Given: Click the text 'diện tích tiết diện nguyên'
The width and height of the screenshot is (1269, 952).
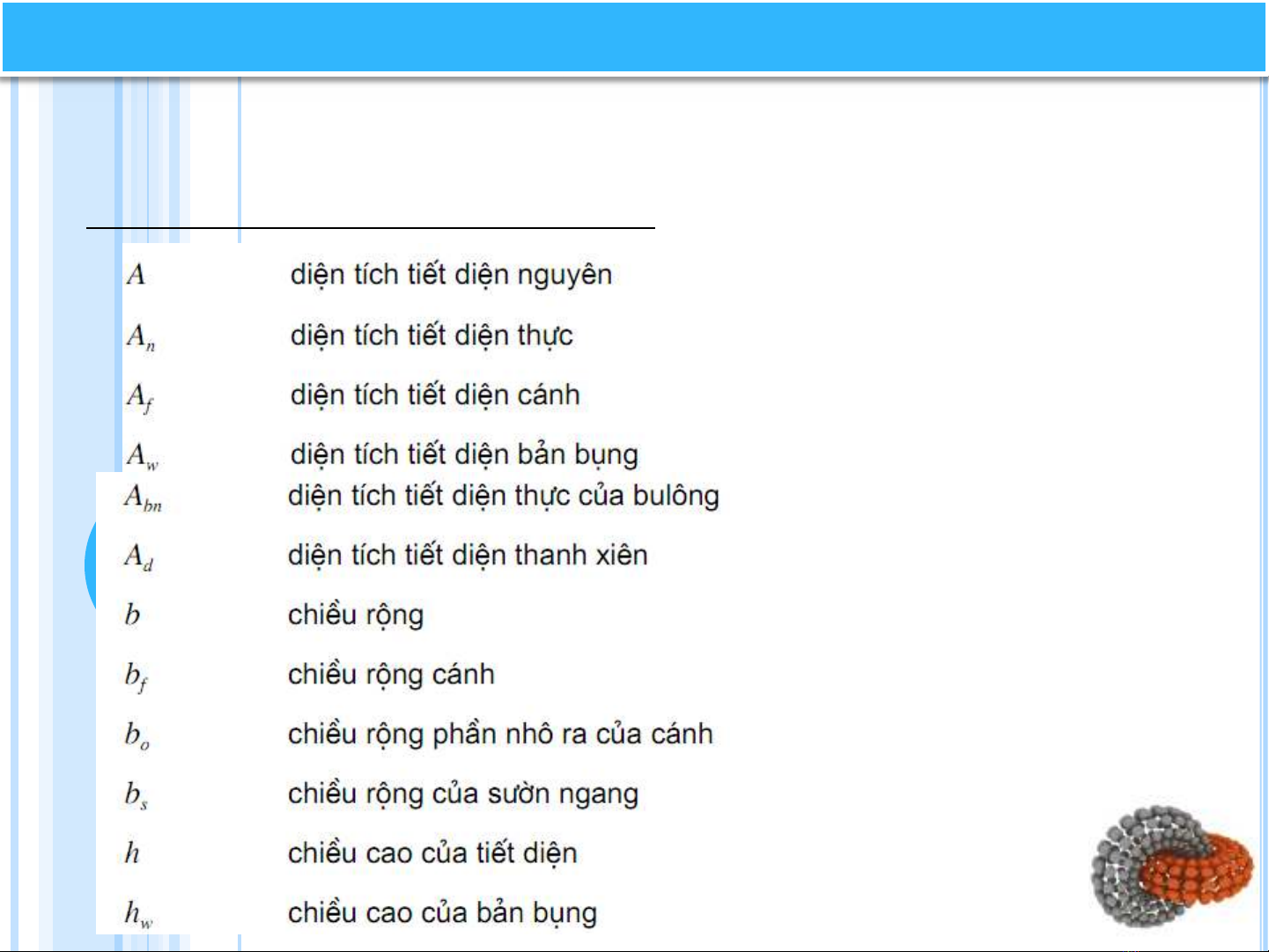Looking at the screenshot, I should click(x=451, y=276).
